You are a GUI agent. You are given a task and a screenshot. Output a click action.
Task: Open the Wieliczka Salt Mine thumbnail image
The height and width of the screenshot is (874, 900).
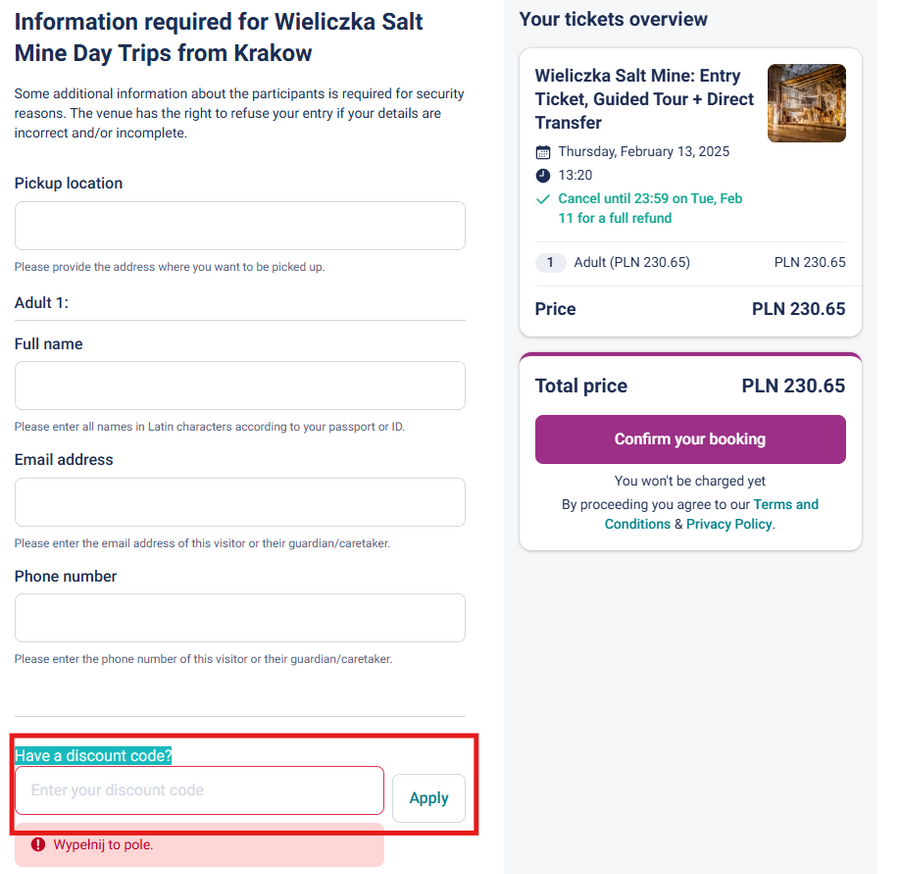pos(806,103)
